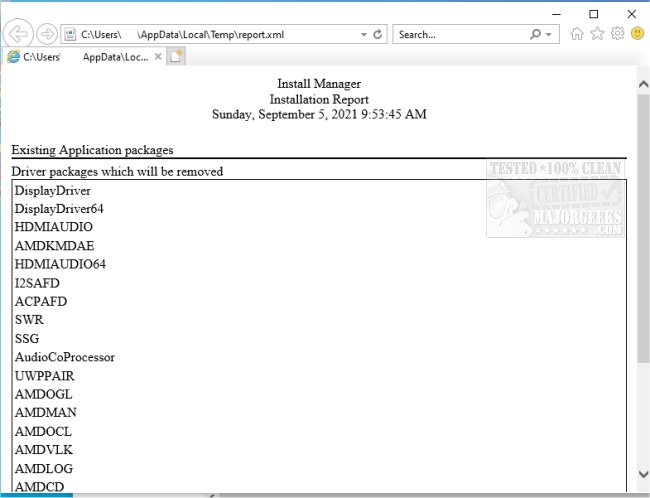
Task: Click the vertical scrollbar up arrow
Action: 643,85
